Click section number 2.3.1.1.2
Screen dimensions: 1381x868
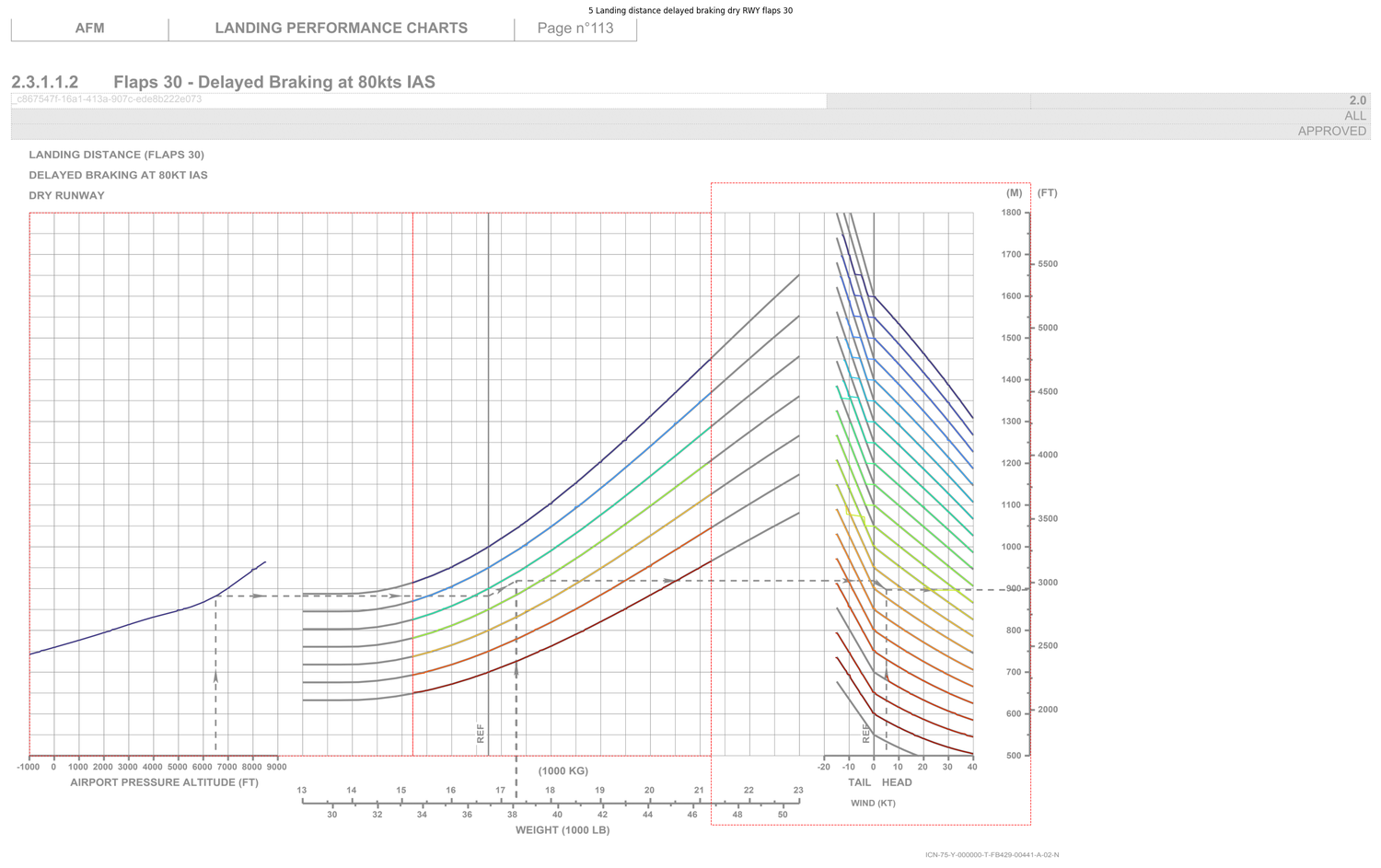[x=45, y=82]
